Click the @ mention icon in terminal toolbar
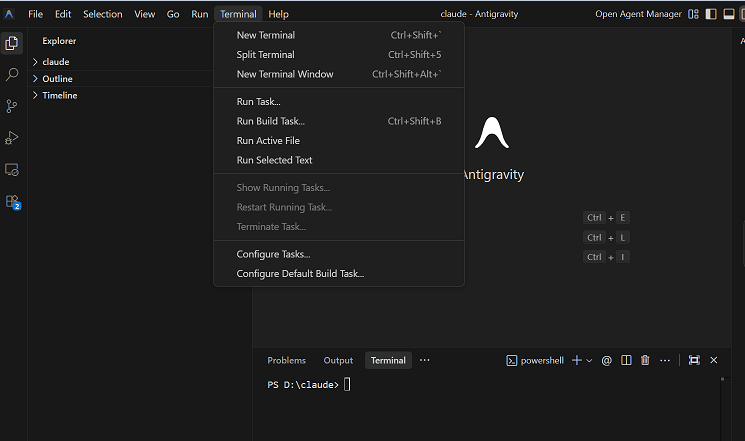The width and height of the screenshot is (745, 441). coord(606,361)
